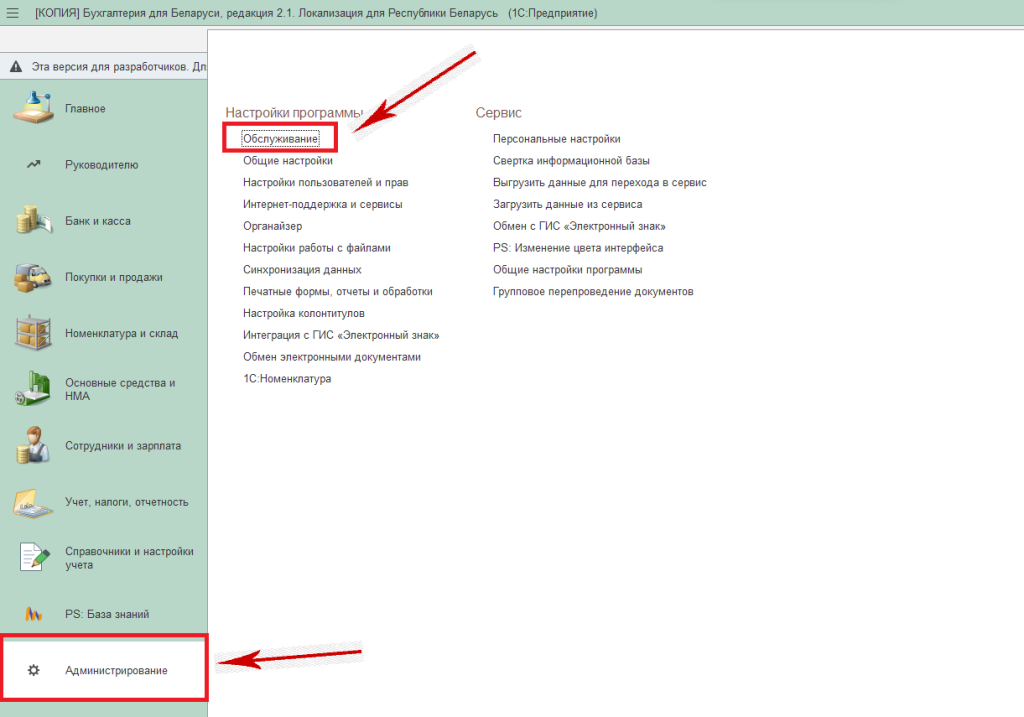Click the Главное section icon

tap(33, 108)
